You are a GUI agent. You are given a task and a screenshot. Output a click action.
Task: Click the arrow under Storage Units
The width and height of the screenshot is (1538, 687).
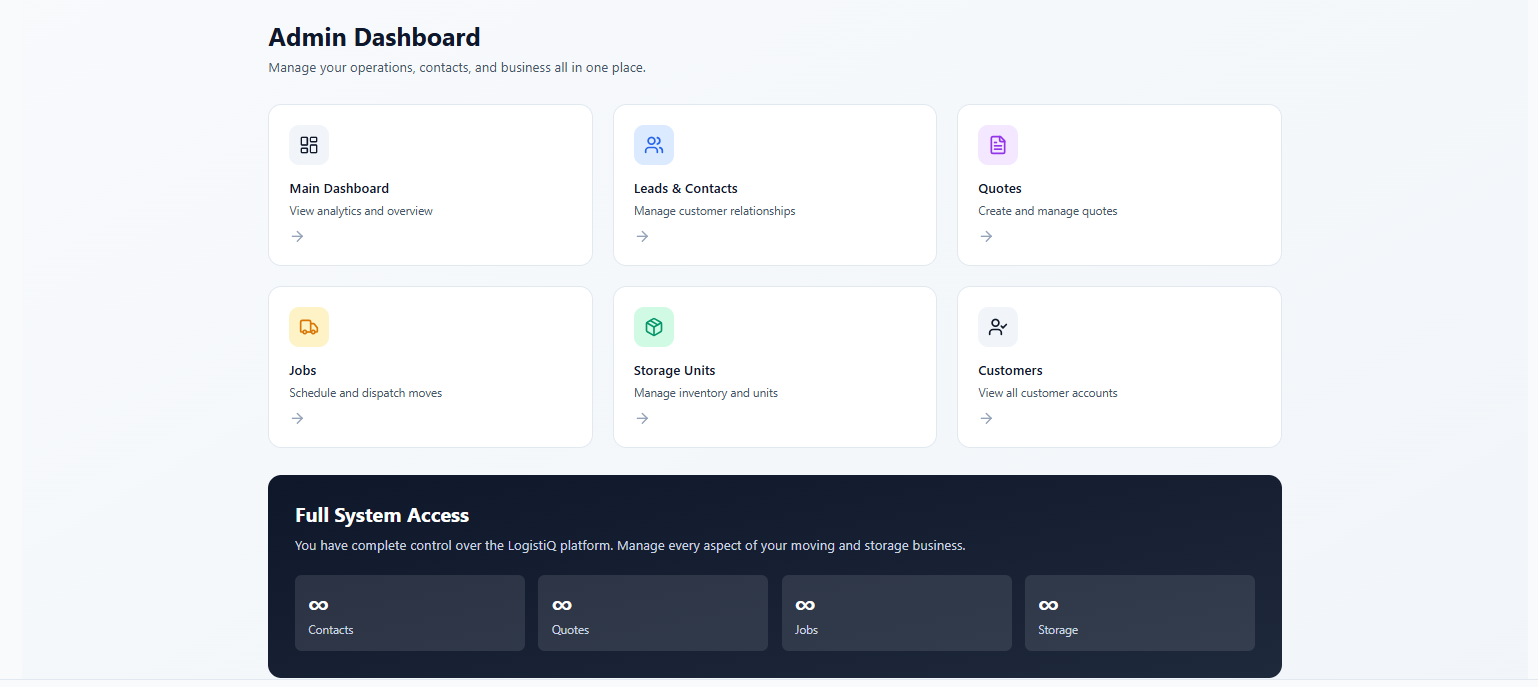642,419
